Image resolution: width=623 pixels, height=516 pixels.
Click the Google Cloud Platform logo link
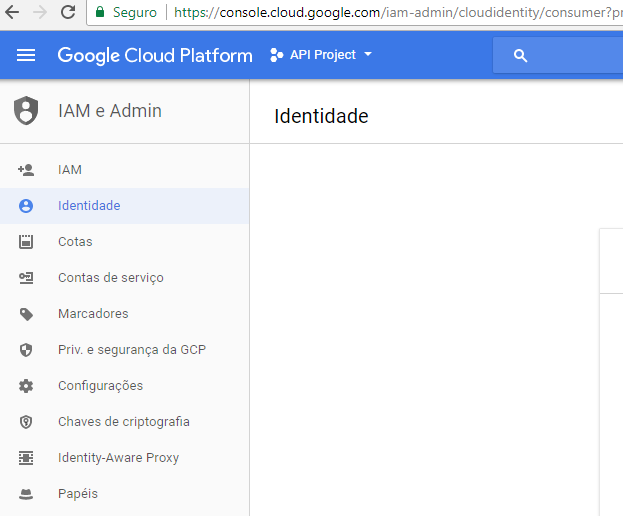155,55
